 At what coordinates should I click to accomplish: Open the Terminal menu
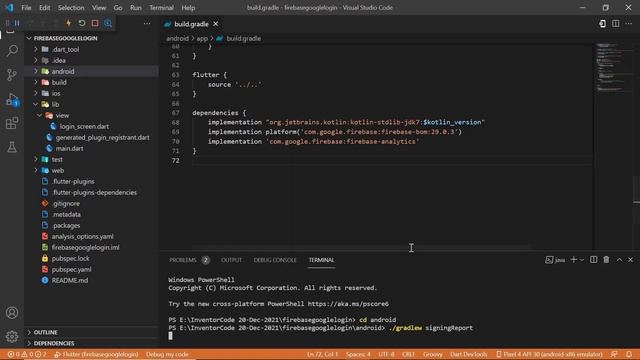coord(161,8)
